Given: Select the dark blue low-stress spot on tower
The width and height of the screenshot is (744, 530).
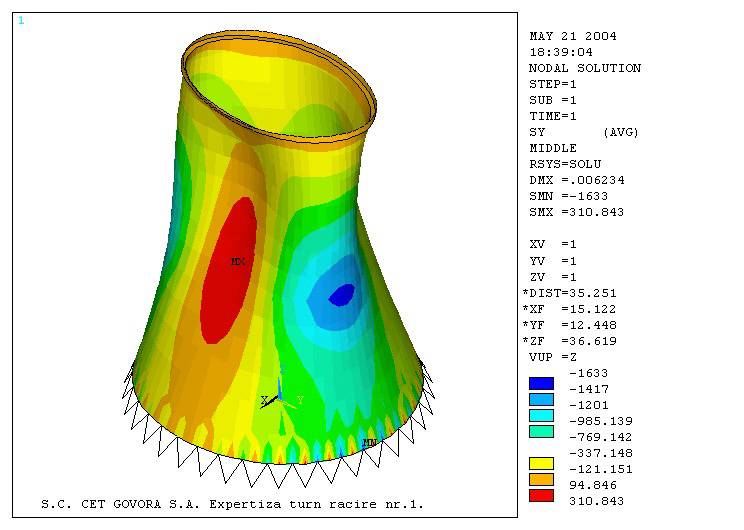Looking at the screenshot, I should [x=341, y=294].
